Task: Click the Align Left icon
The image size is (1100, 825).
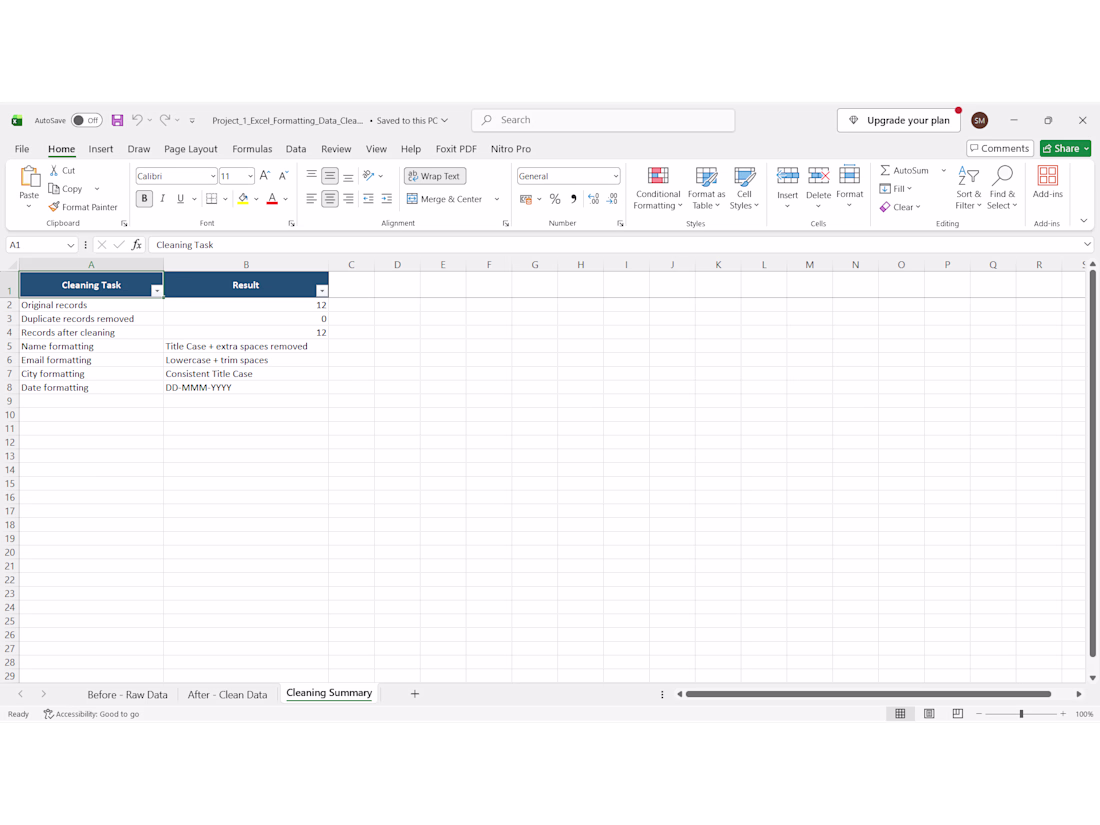Action: click(x=311, y=199)
